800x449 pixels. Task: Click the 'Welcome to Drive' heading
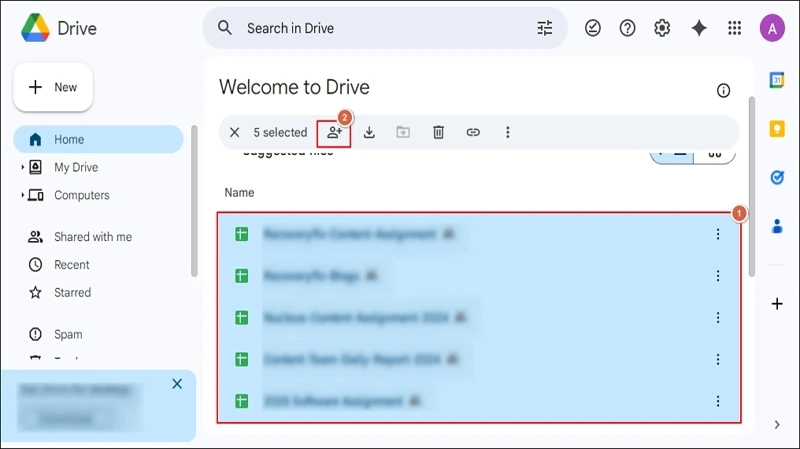point(294,87)
